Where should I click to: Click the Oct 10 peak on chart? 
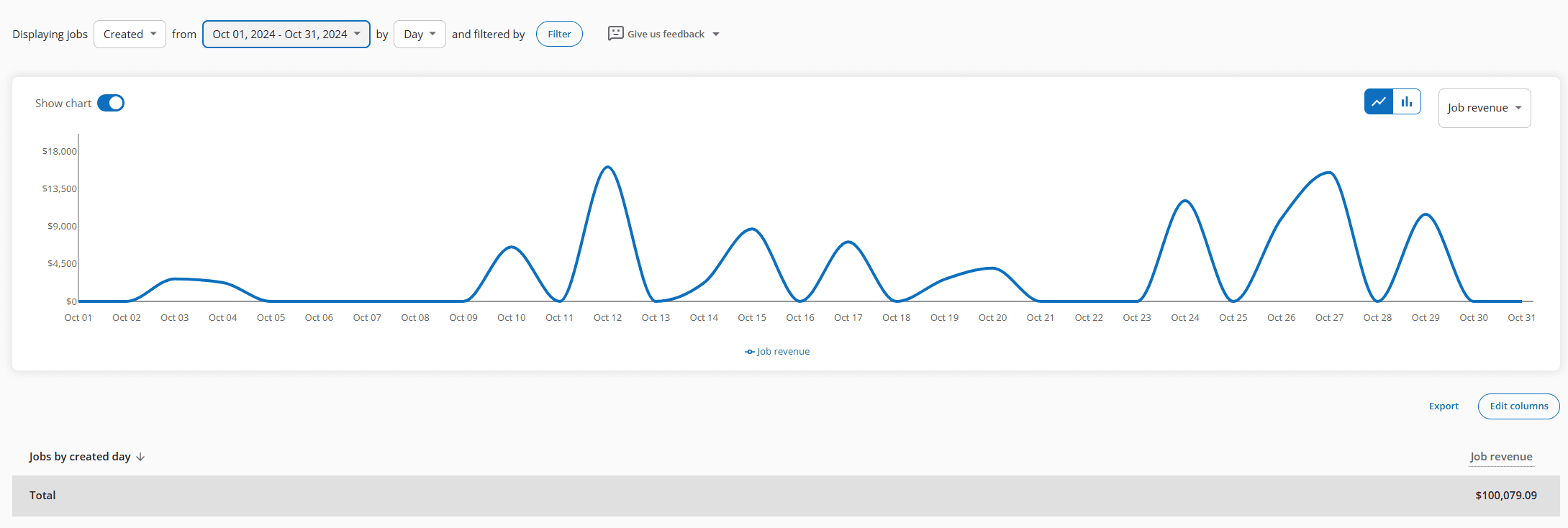coord(512,247)
